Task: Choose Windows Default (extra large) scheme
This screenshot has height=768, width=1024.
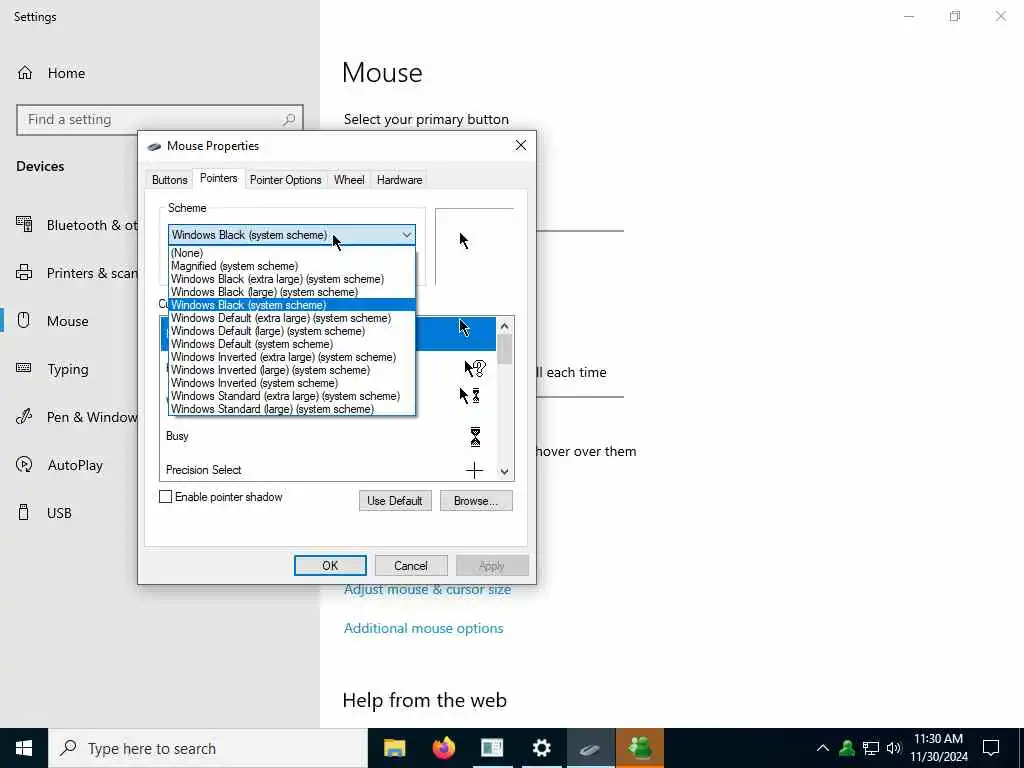Action: click(292, 318)
